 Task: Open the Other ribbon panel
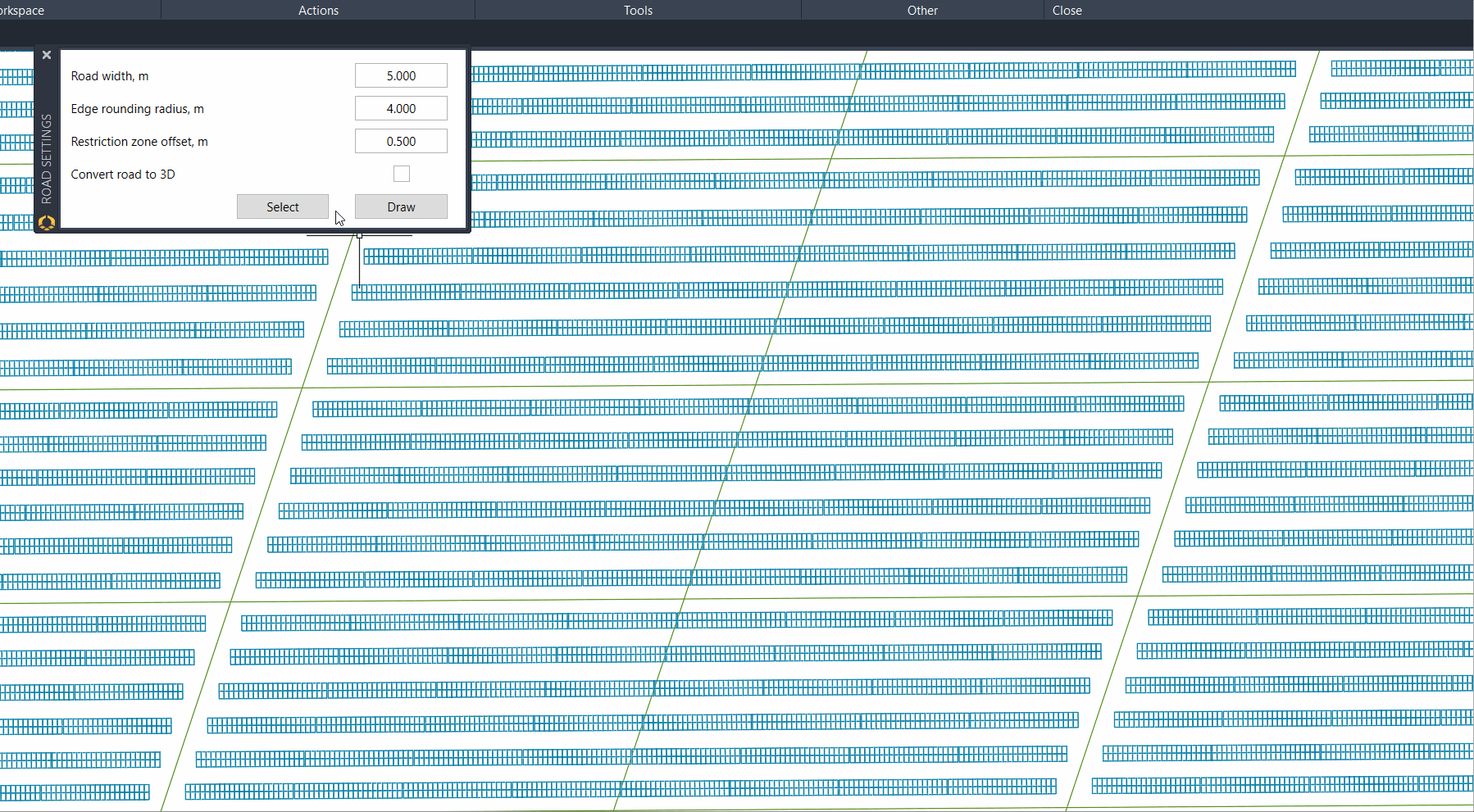coord(922,10)
